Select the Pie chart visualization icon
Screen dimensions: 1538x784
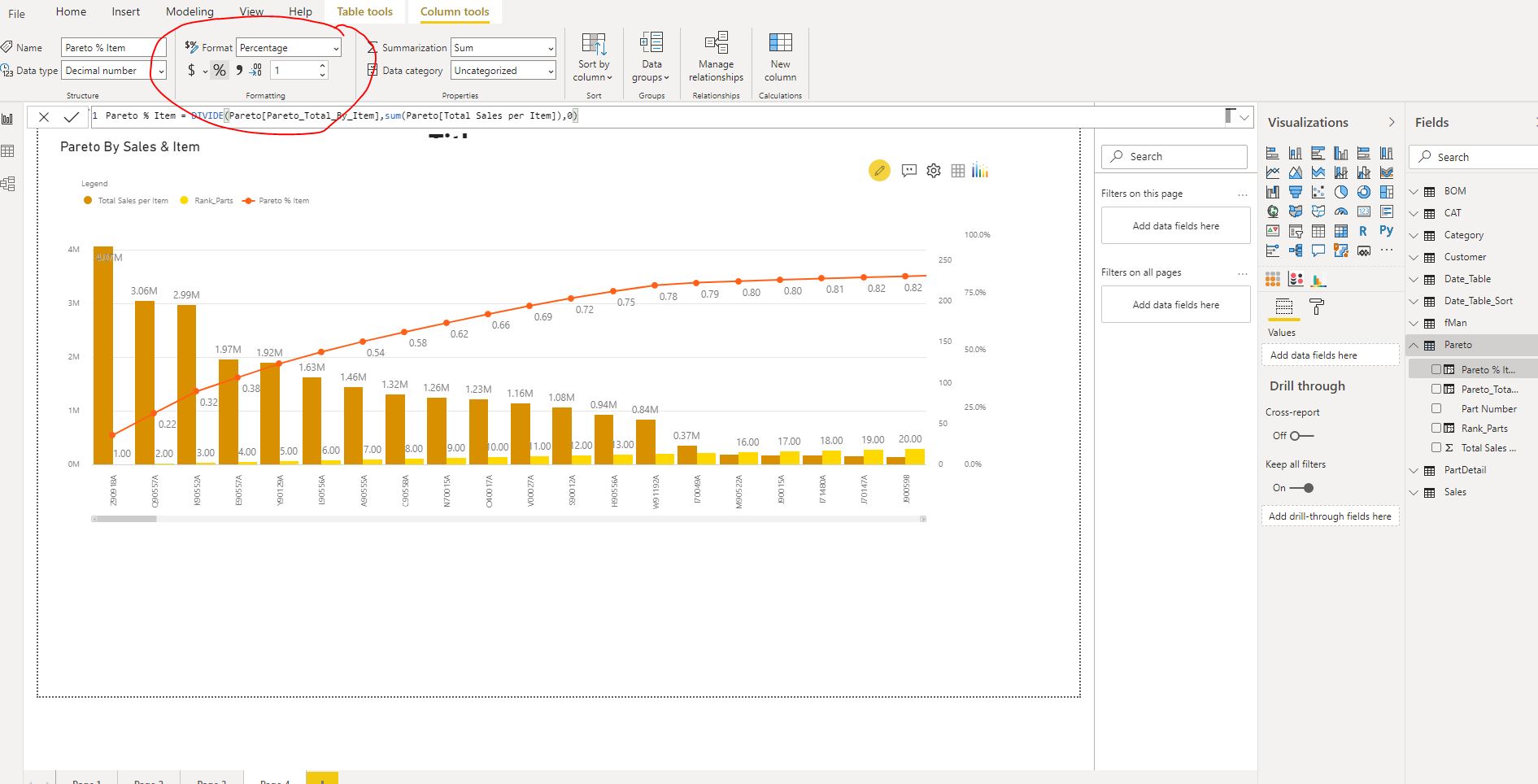point(1340,191)
